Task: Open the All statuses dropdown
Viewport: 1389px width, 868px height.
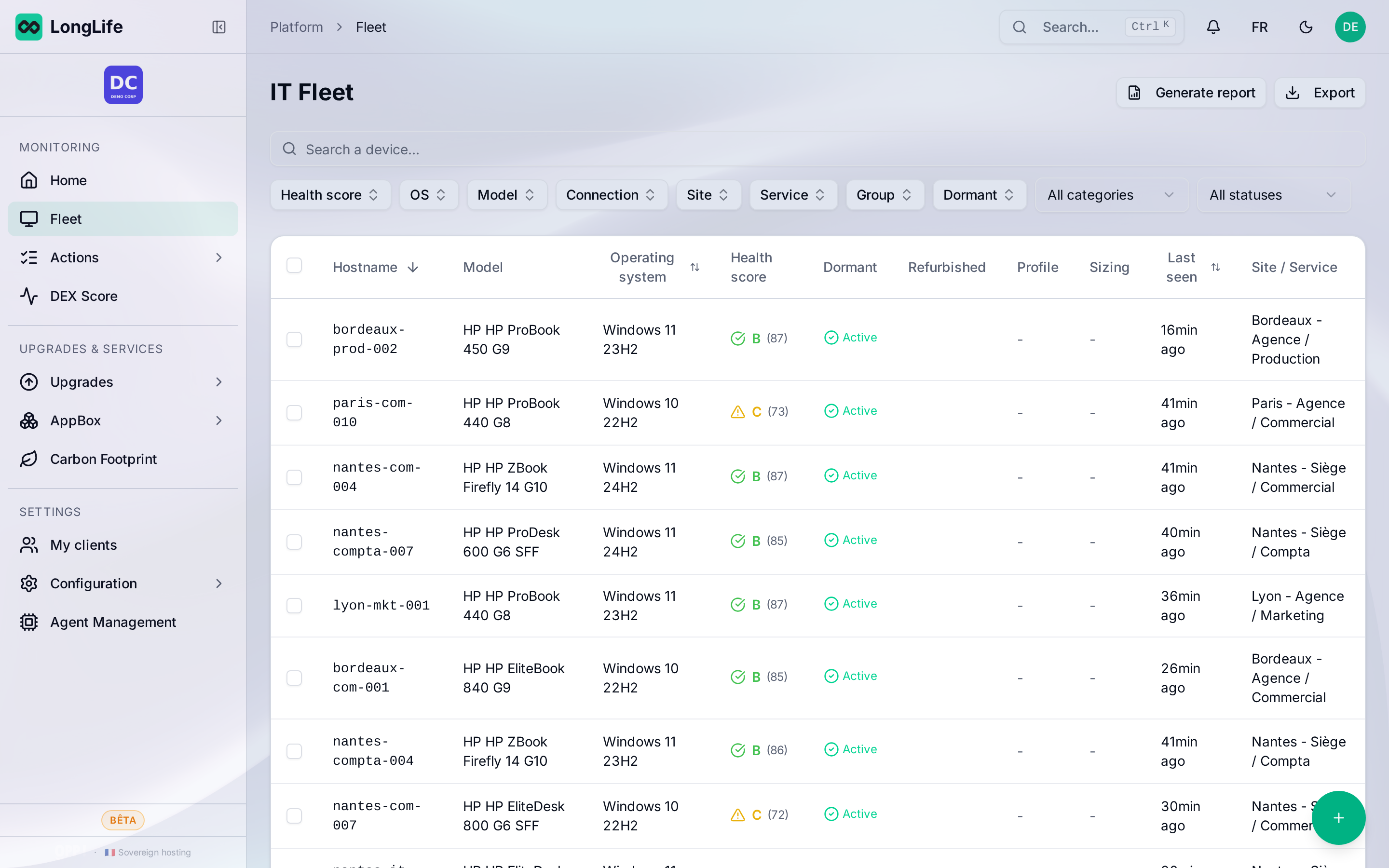Action: point(1274,195)
